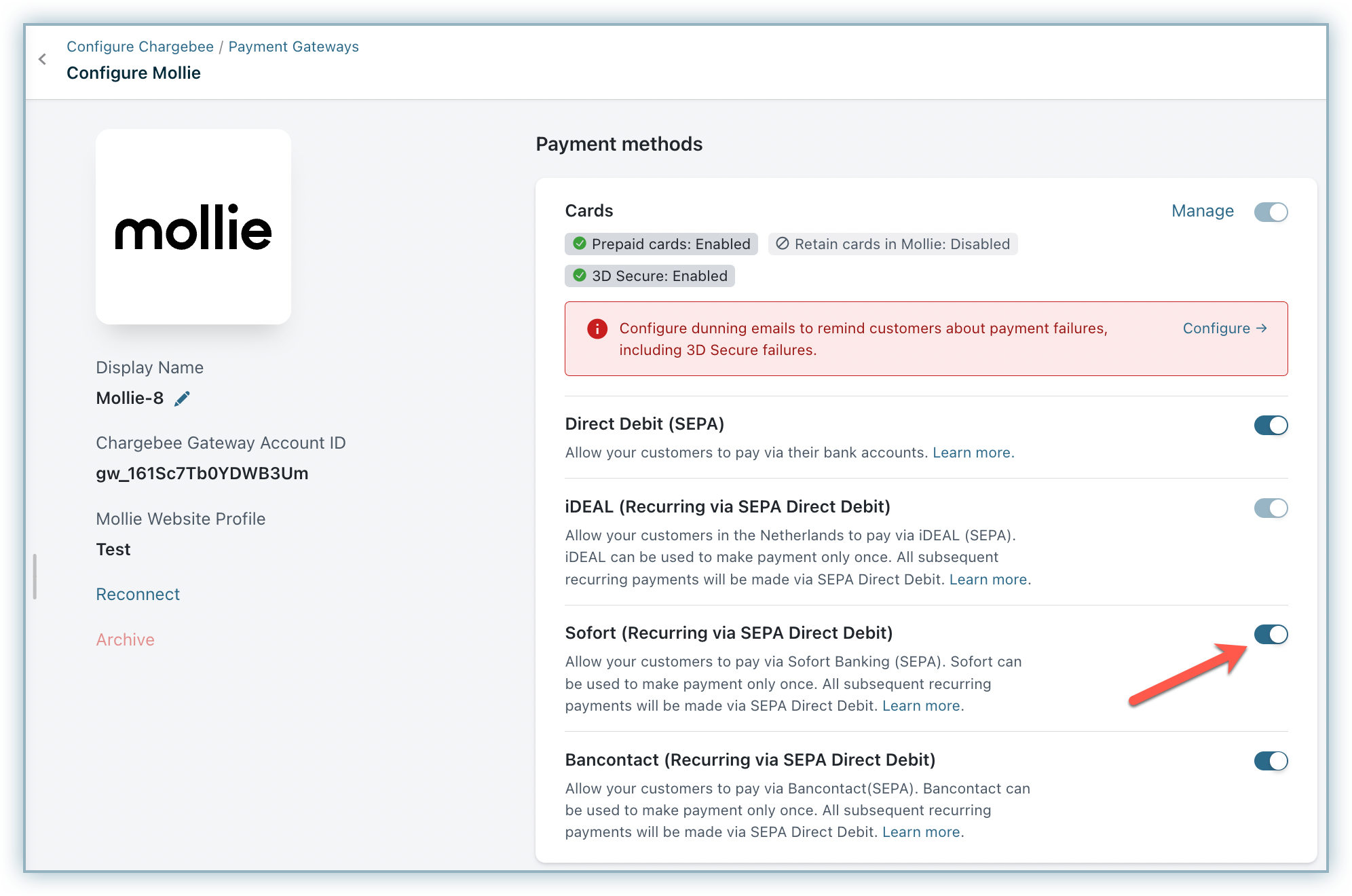Viewport: 1352px width, 896px height.
Task: Click the red alert info icon
Action: coord(597,329)
